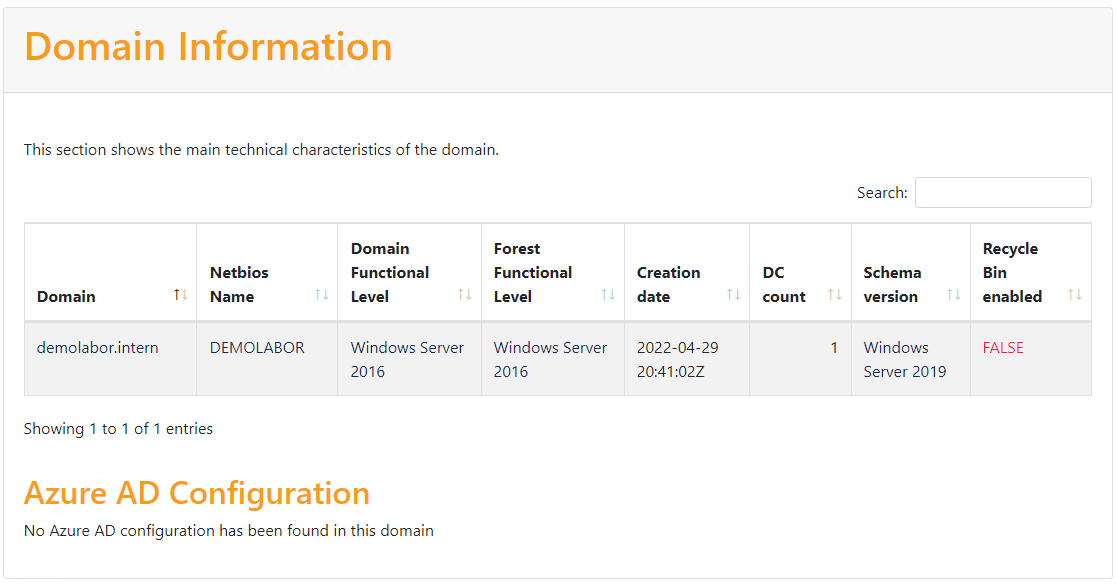This screenshot has width=1118, height=584.
Task: Click the Showing 1 to 1 entries text
Action: [x=119, y=429]
